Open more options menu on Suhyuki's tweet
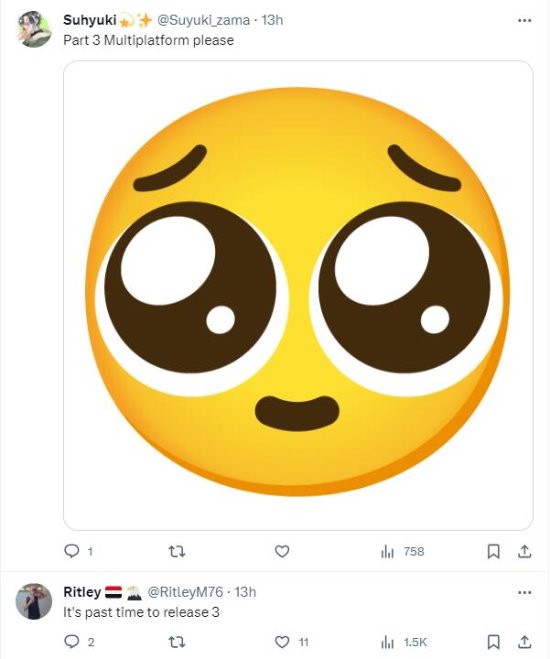Viewport: 550px width, 659px height. pos(524,20)
